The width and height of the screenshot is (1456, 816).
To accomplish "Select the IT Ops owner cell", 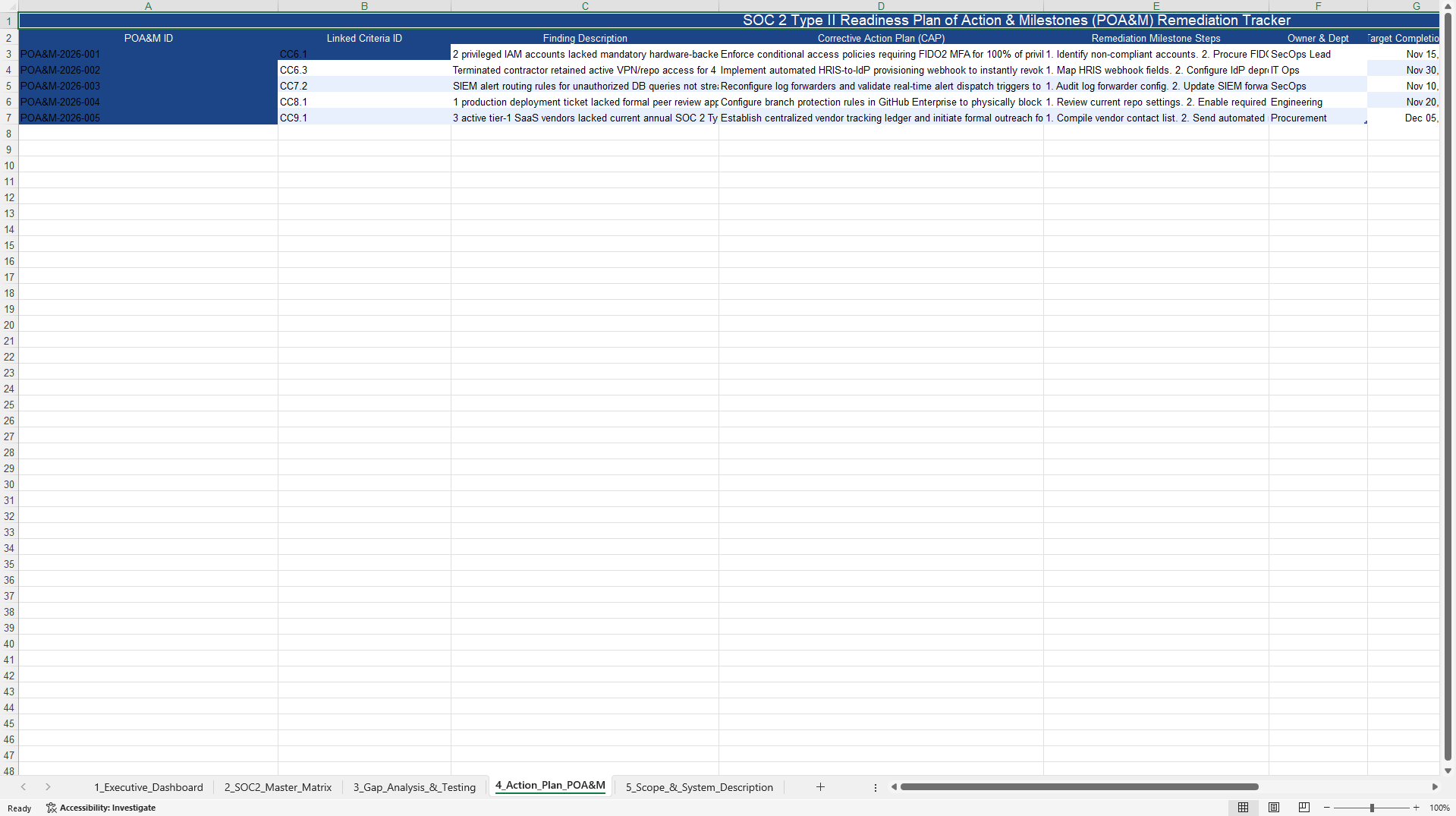I will point(1318,70).
